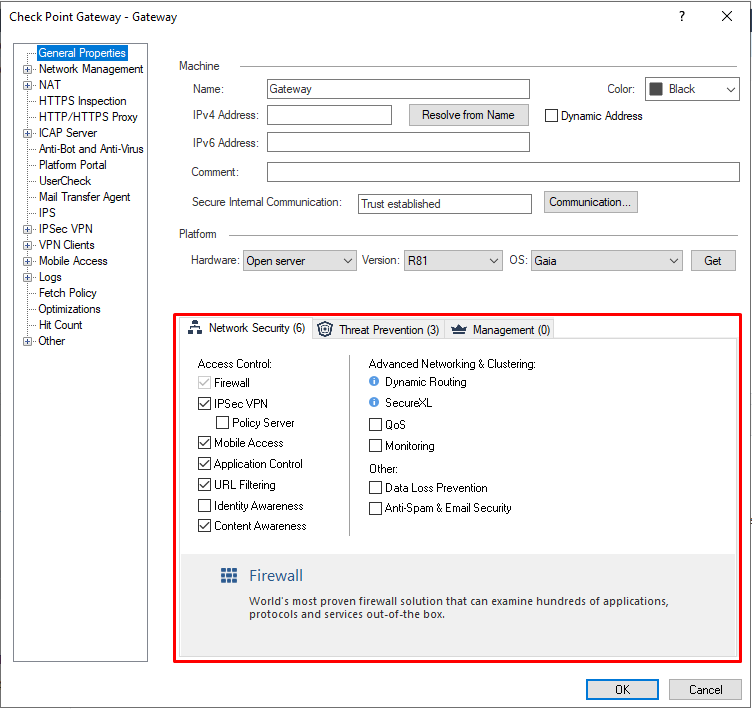Click the Firewall grid icon in description
This screenshot has height=709, width=752.
coord(230,576)
